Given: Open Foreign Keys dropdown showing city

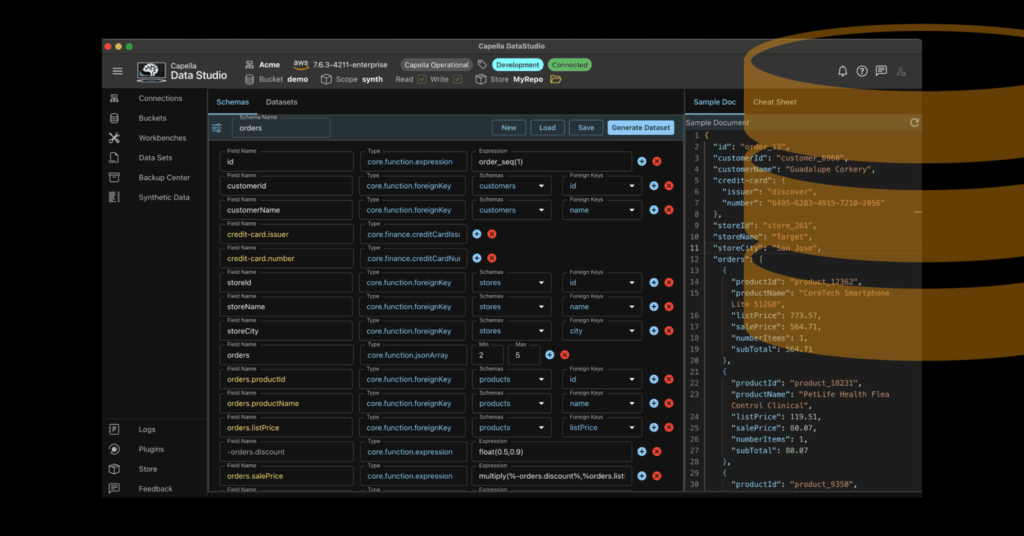Looking at the screenshot, I should pos(601,331).
